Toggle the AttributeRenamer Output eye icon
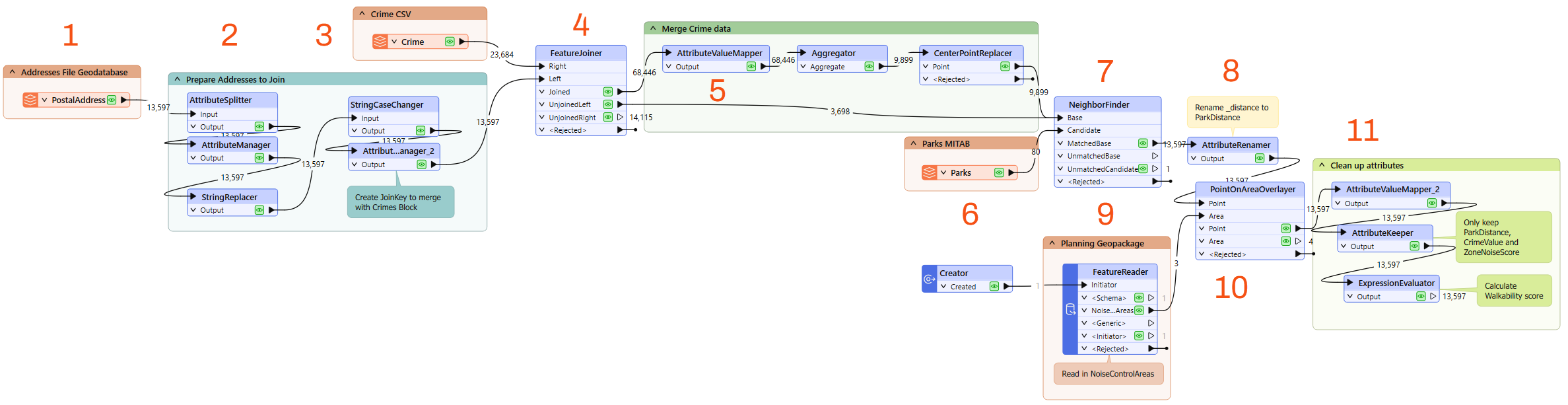Screen dimensions: 1568x405 pyautogui.click(x=1260, y=159)
